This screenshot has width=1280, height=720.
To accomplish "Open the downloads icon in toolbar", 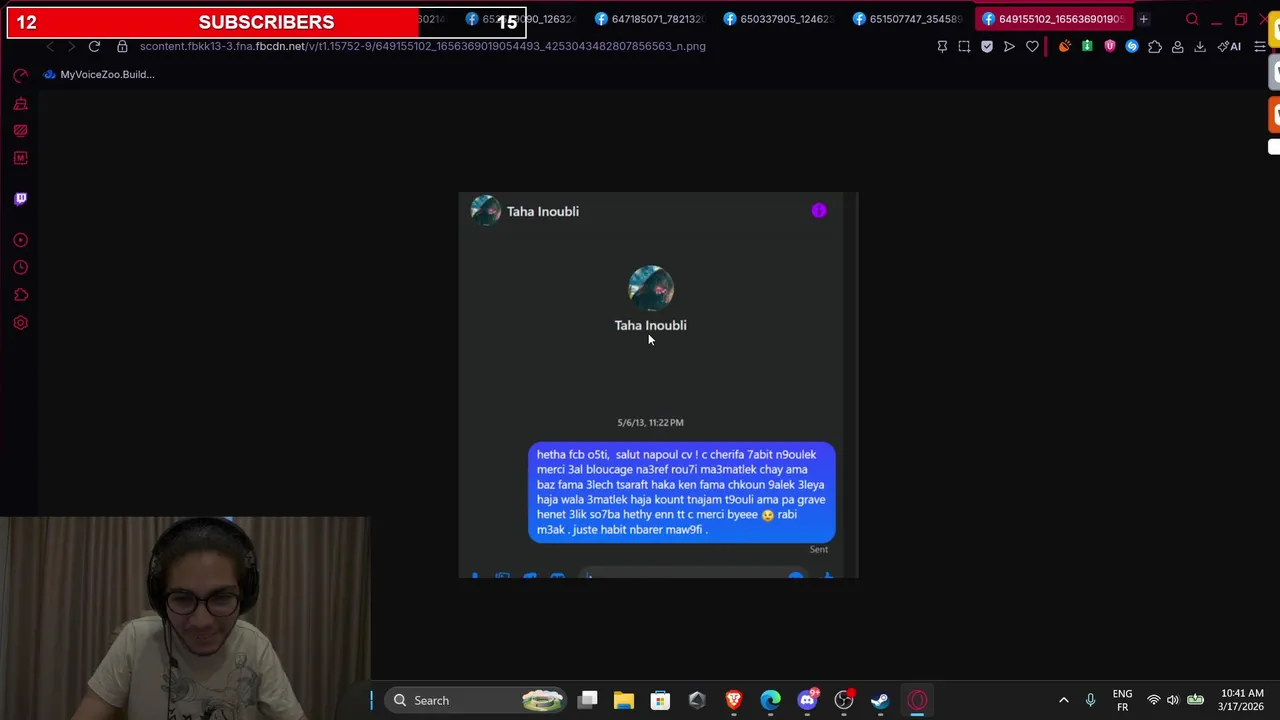I will point(1200,46).
